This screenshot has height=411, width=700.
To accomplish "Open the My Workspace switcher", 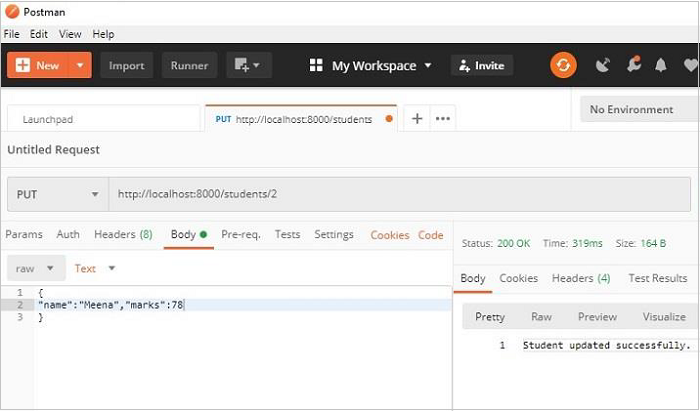I will coord(371,65).
